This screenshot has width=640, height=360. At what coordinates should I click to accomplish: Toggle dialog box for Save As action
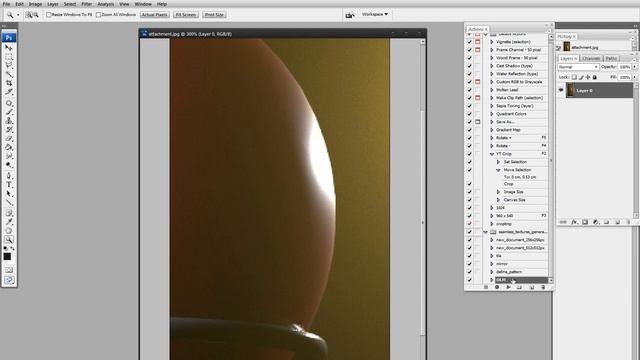point(478,122)
